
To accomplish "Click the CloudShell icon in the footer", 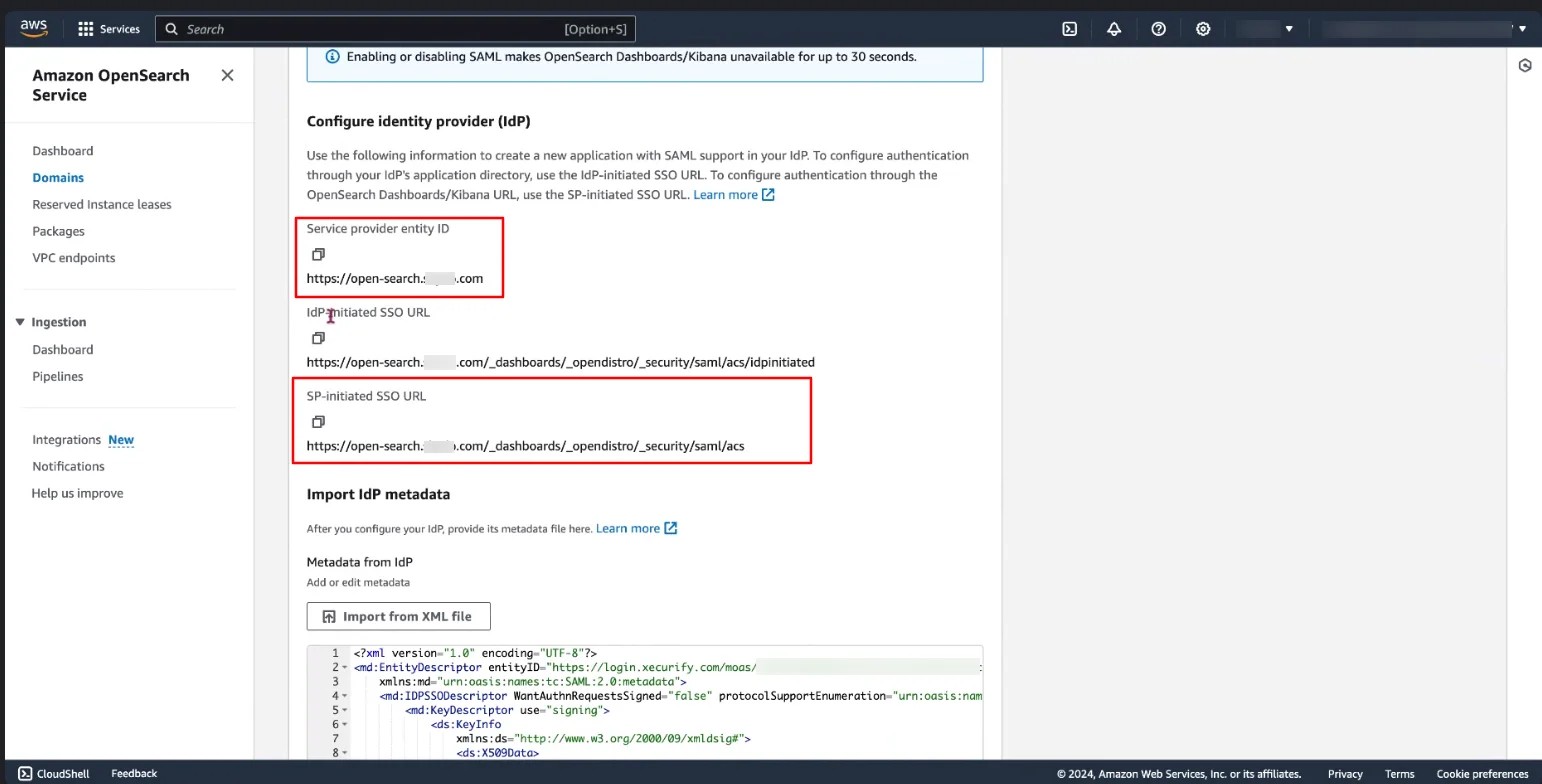I will pyautogui.click(x=25, y=773).
